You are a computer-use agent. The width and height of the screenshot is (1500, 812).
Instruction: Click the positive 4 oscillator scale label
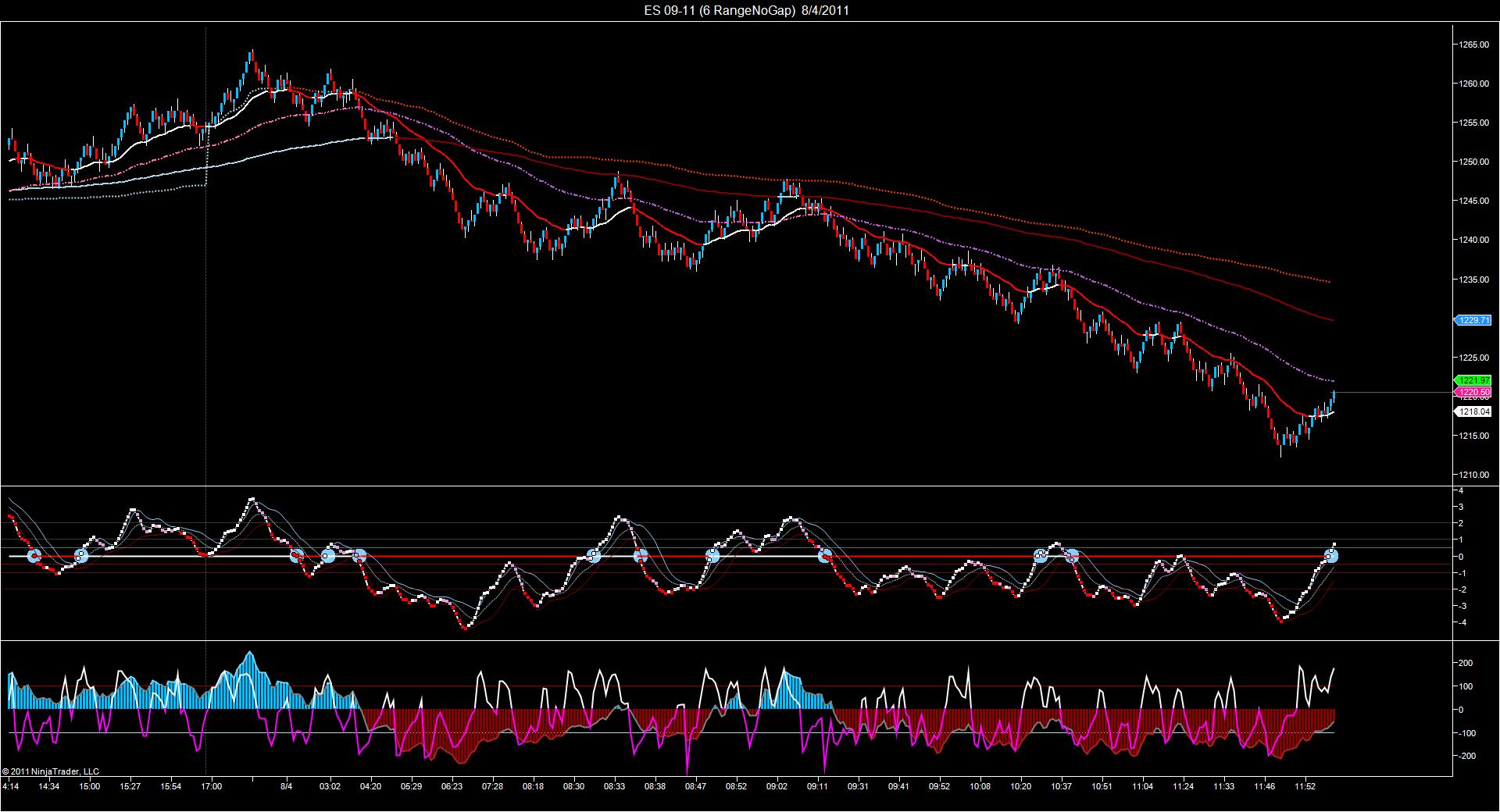(1461, 490)
